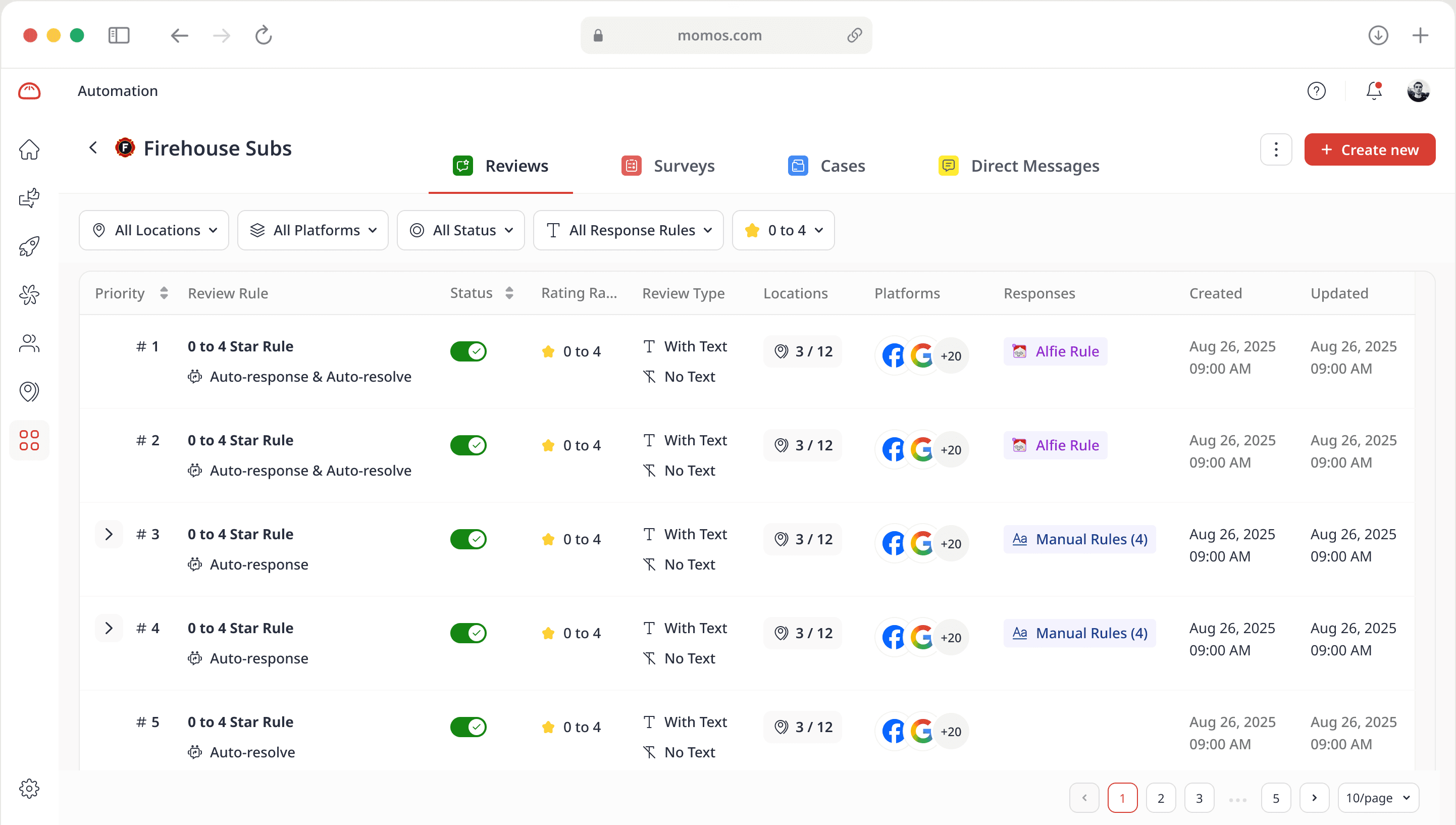Expand rule #3's row chevron

click(109, 533)
